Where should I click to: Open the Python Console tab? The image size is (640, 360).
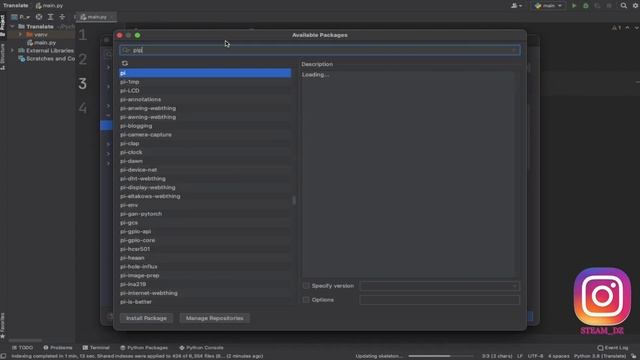(201, 348)
